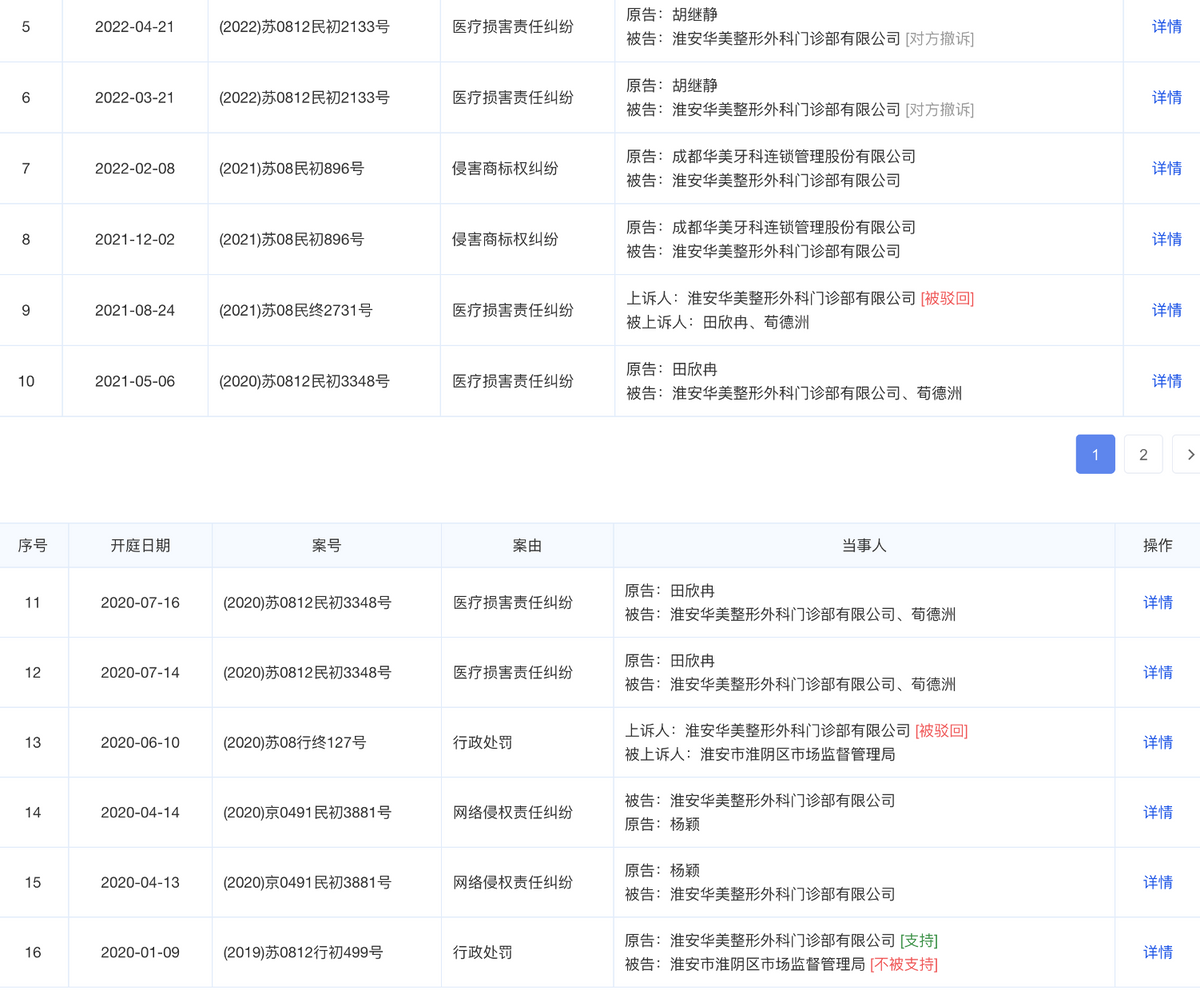Select date 2021-12-02
Viewport: 1200px width, 994px height.
(x=135, y=239)
